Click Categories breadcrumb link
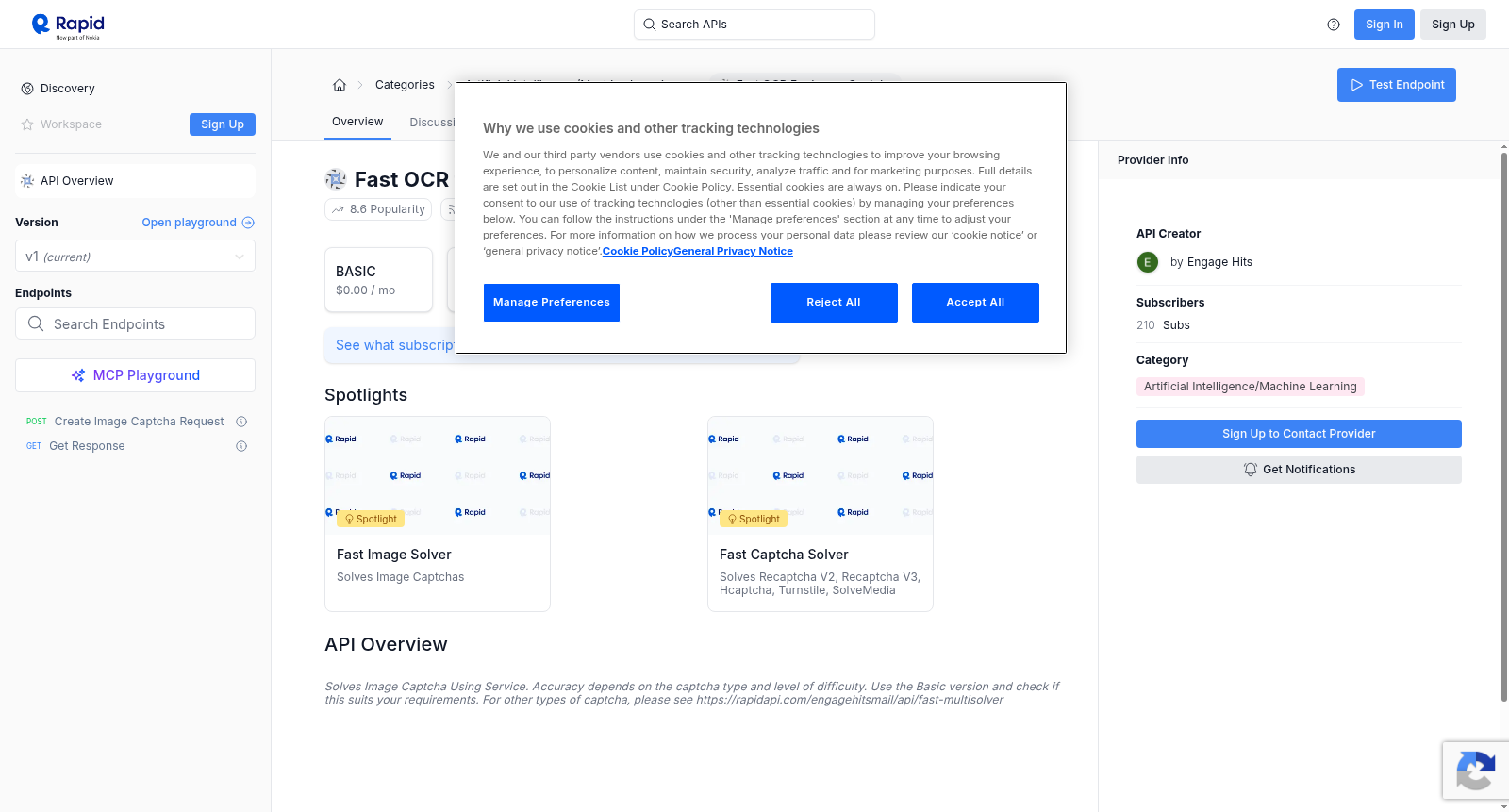The image size is (1509, 812). point(405,85)
